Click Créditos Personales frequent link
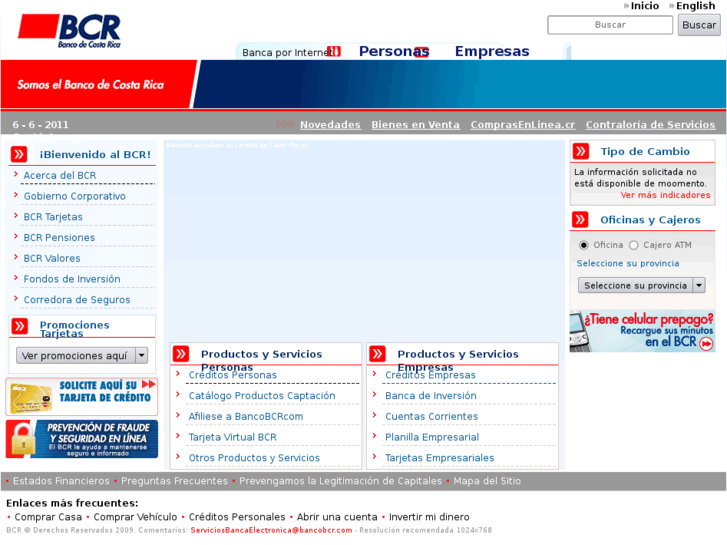This screenshot has width=727, height=545. [236, 517]
